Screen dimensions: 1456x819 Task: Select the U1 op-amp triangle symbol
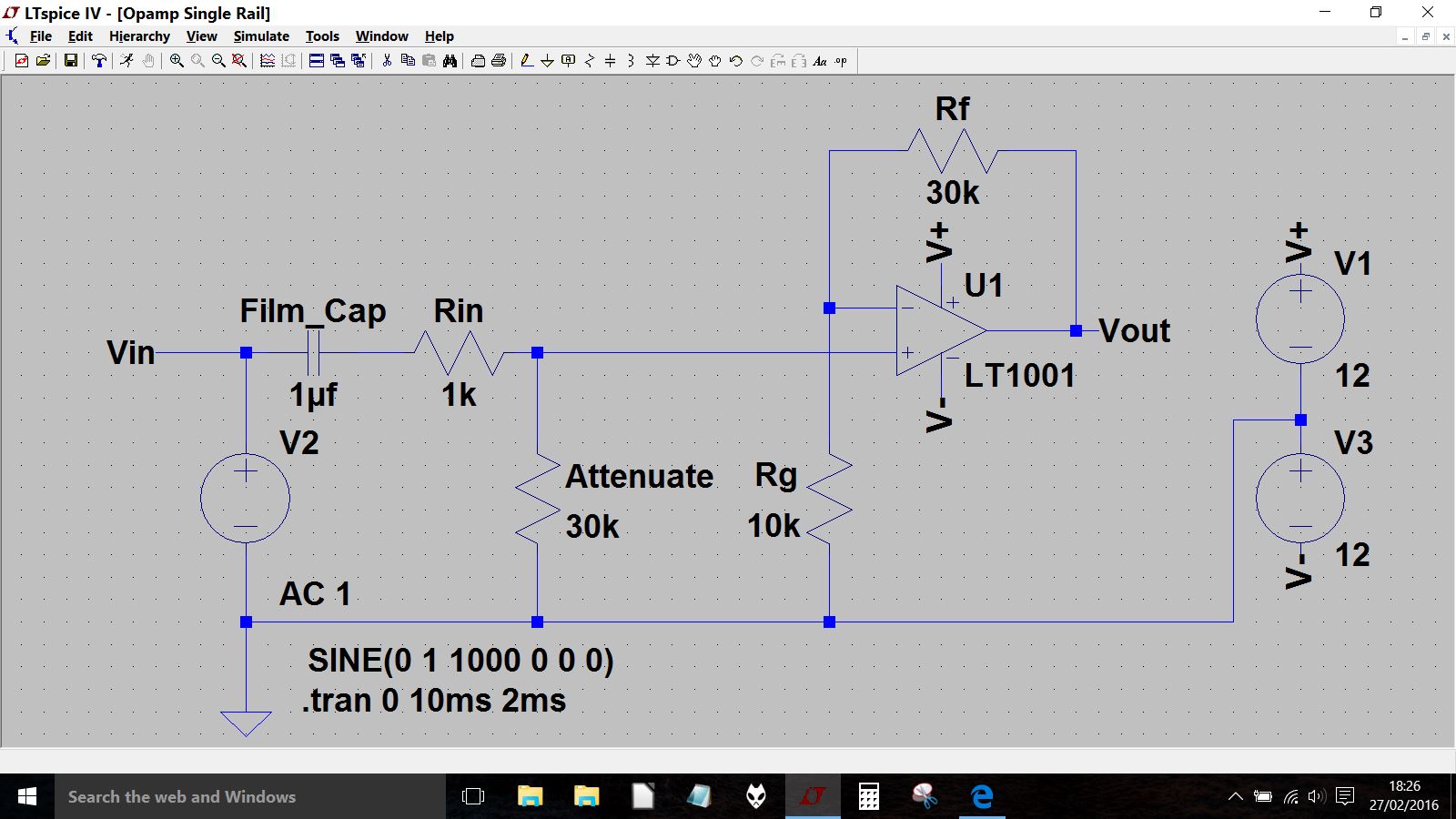[941, 330]
